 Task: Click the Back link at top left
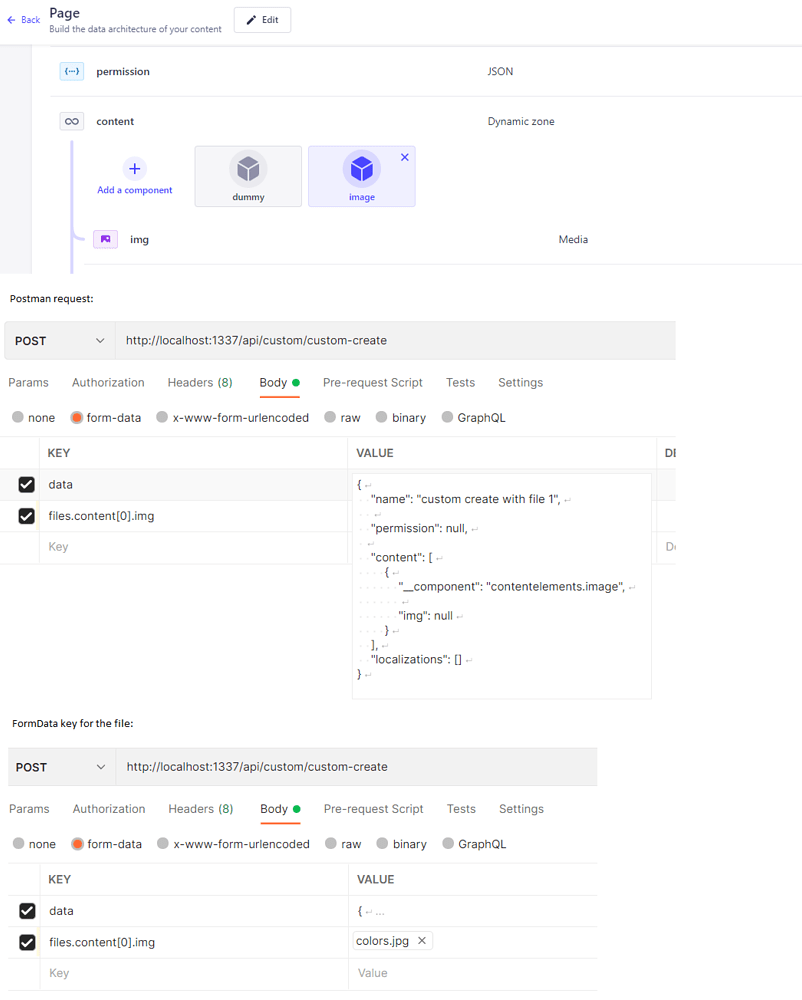pos(22,18)
